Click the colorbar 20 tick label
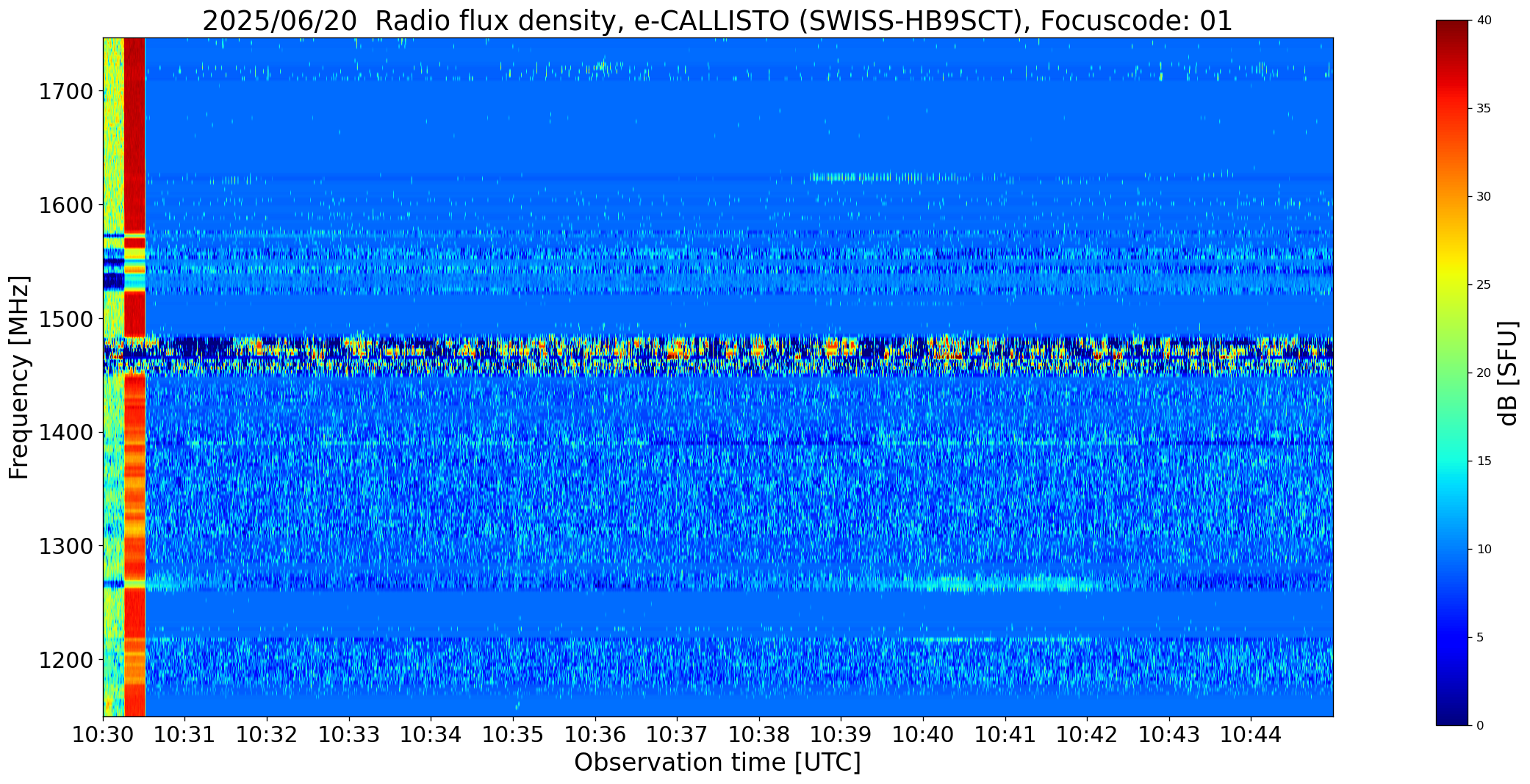 (x=1484, y=373)
